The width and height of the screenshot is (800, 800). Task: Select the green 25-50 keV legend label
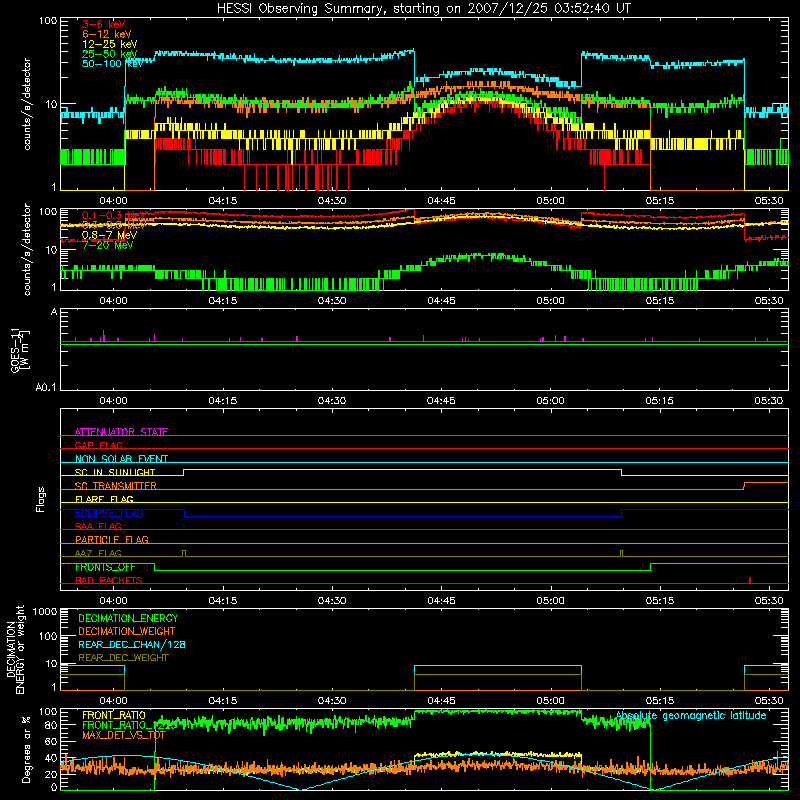pyautogui.click(x=110, y=54)
